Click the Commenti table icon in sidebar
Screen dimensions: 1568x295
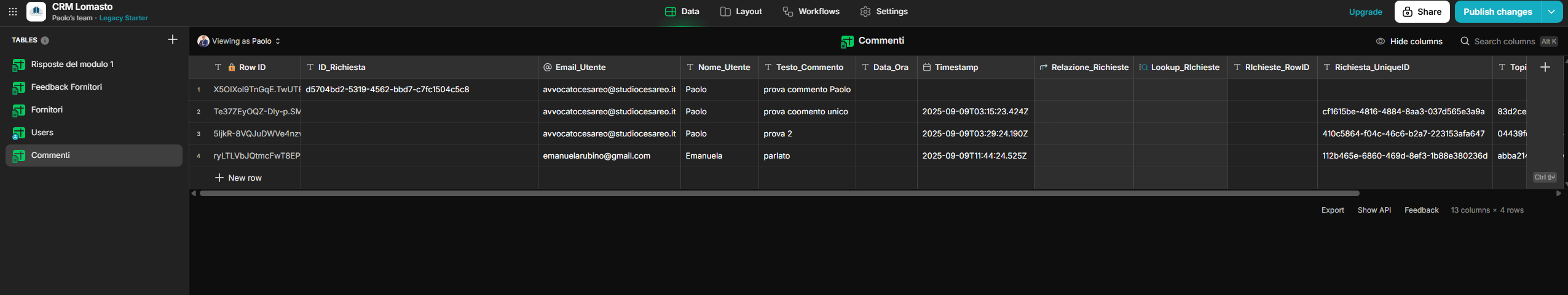(x=19, y=155)
